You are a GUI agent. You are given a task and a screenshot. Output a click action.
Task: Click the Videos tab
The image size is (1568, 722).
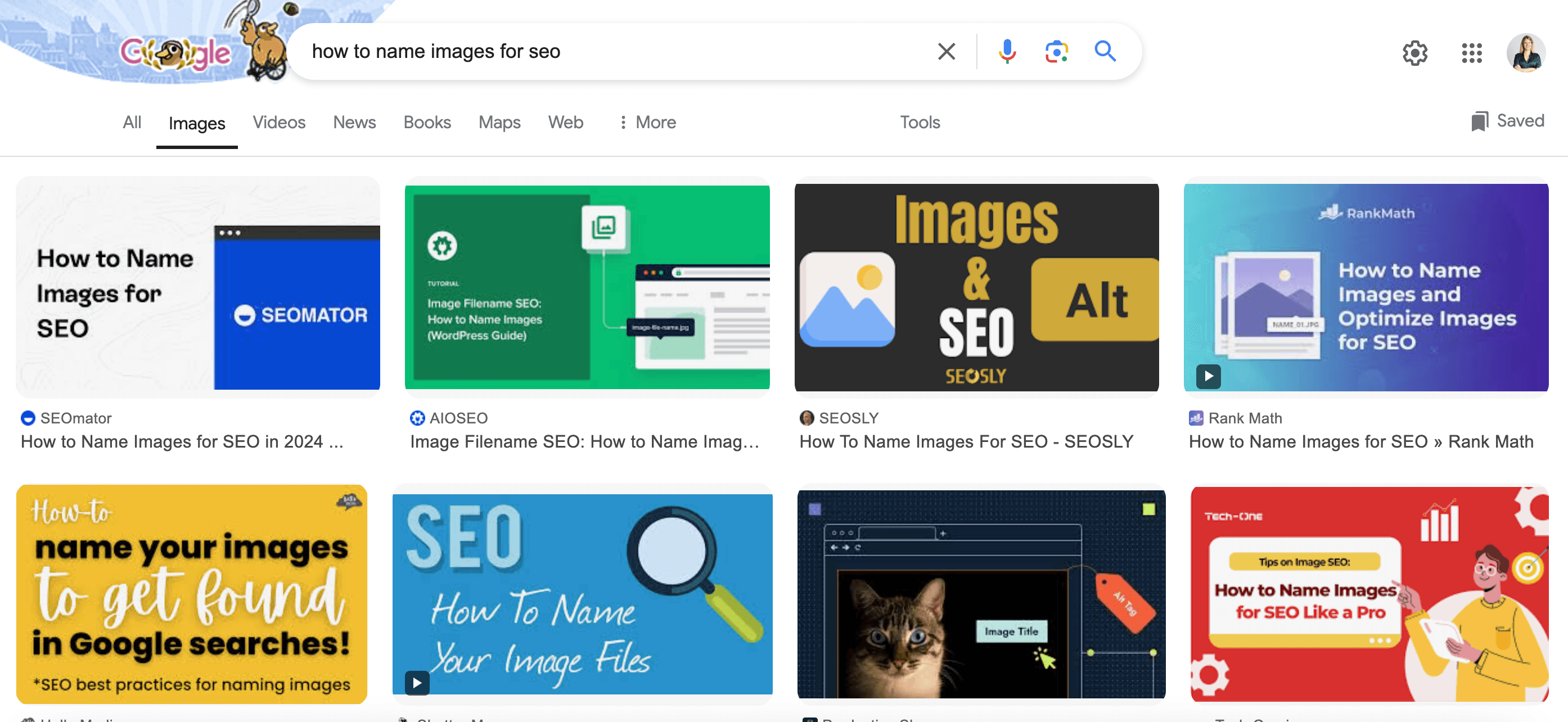tap(278, 122)
